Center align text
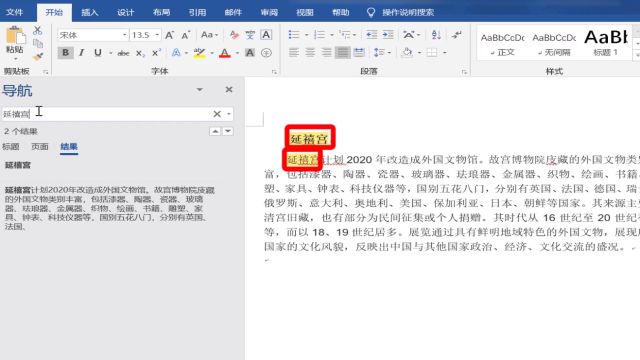 310,52
